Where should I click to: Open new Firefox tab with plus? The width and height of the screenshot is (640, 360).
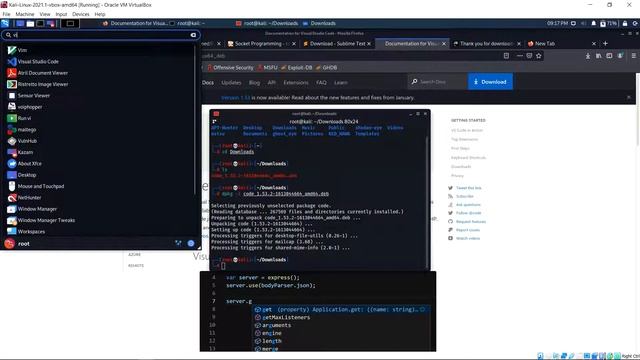click(605, 44)
